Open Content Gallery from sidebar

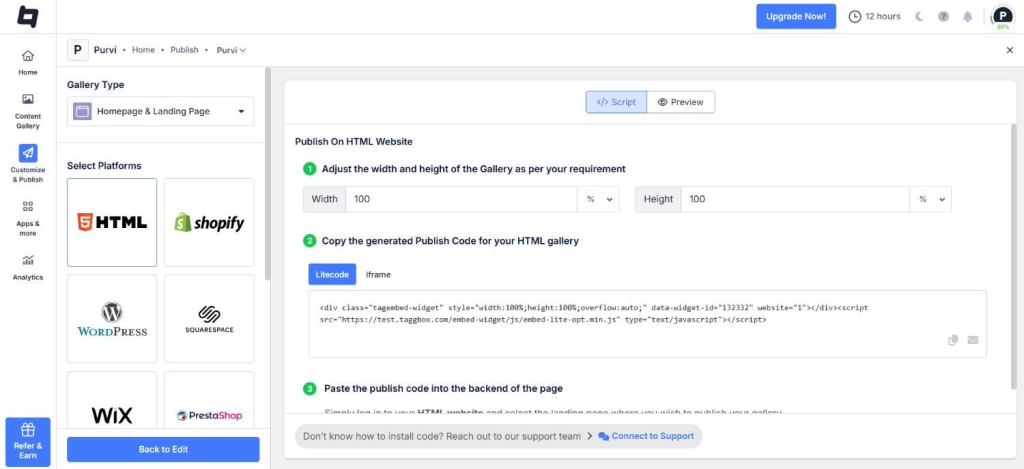coord(28,110)
